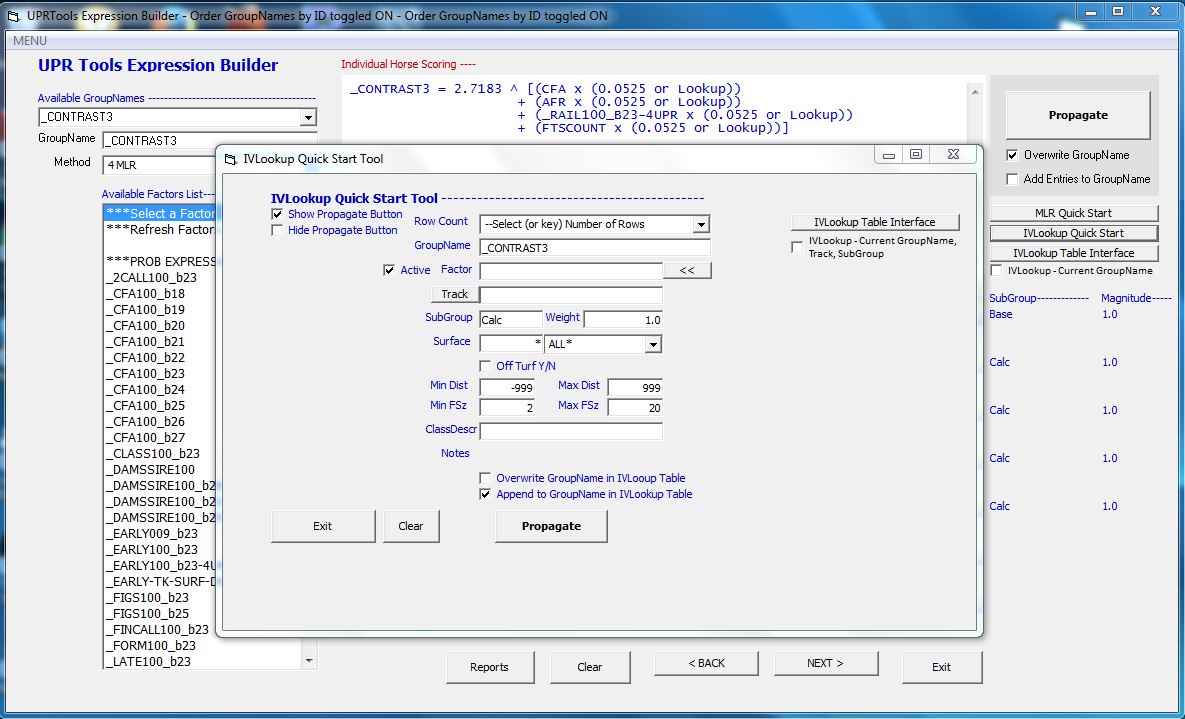Select _CLASS100_b23 in factors list
The image size is (1185, 719).
160,454
